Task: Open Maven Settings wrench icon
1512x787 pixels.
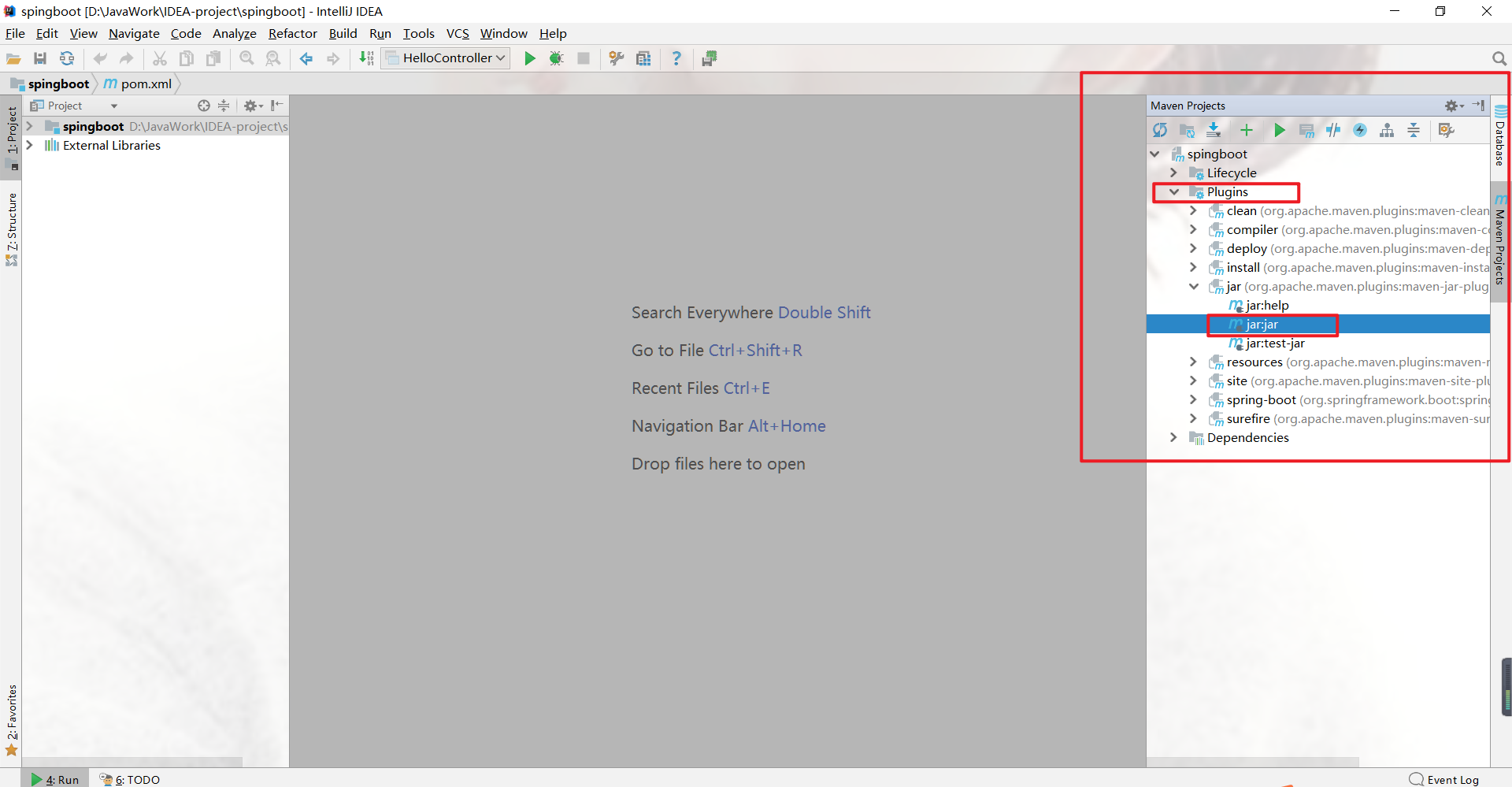Action: (1447, 130)
